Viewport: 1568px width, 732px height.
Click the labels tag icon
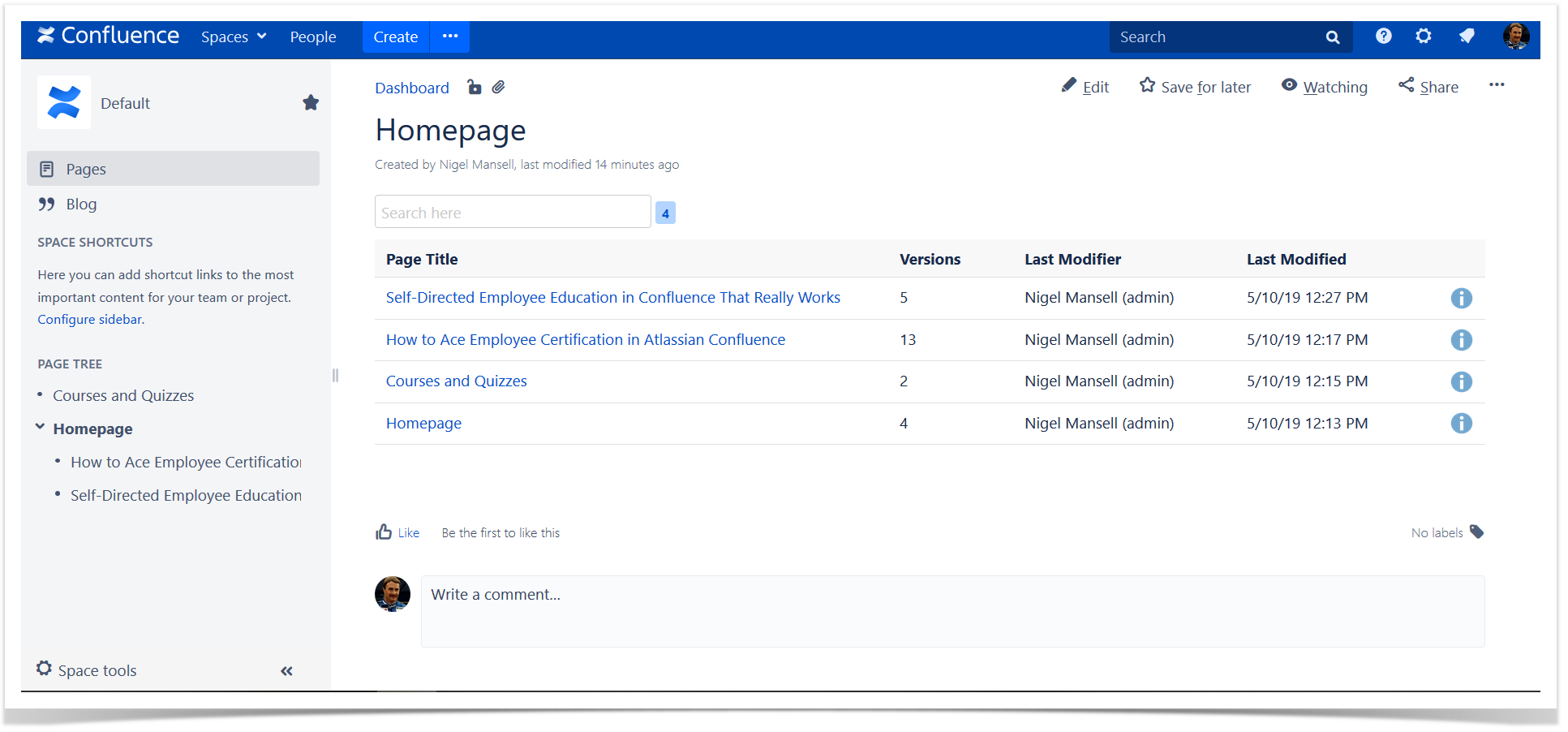point(1476,532)
